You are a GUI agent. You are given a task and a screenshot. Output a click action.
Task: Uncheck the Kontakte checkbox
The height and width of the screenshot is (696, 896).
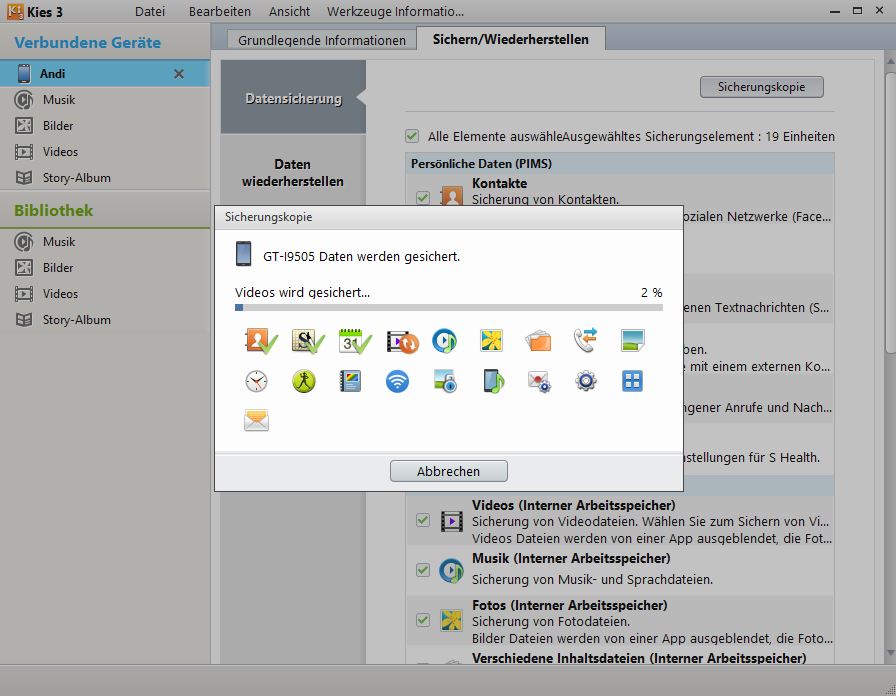click(x=422, y=197)
